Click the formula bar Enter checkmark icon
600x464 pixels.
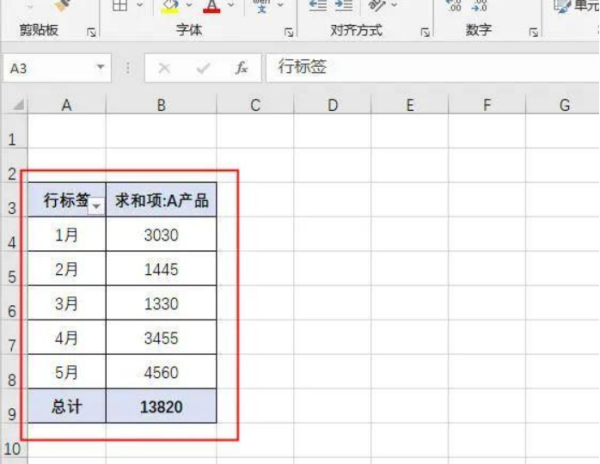click(x=203, y=68)
